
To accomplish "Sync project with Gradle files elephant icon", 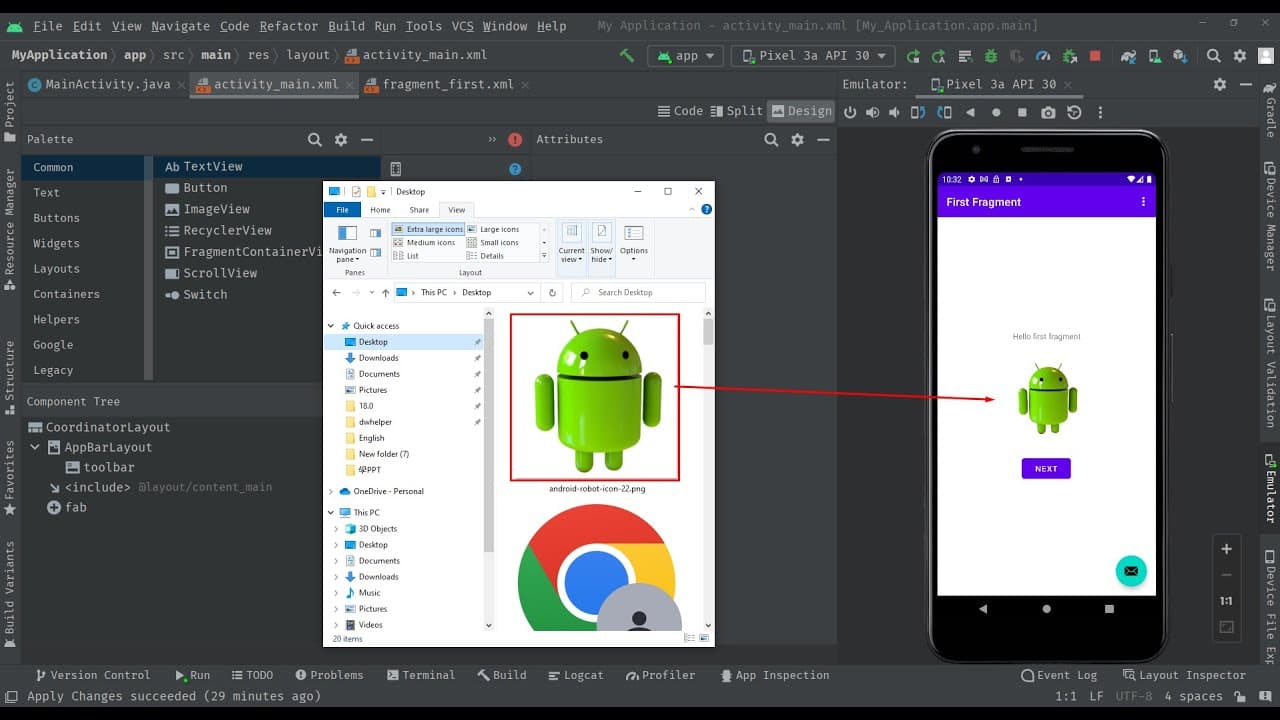I will [x=1129, y=56].
